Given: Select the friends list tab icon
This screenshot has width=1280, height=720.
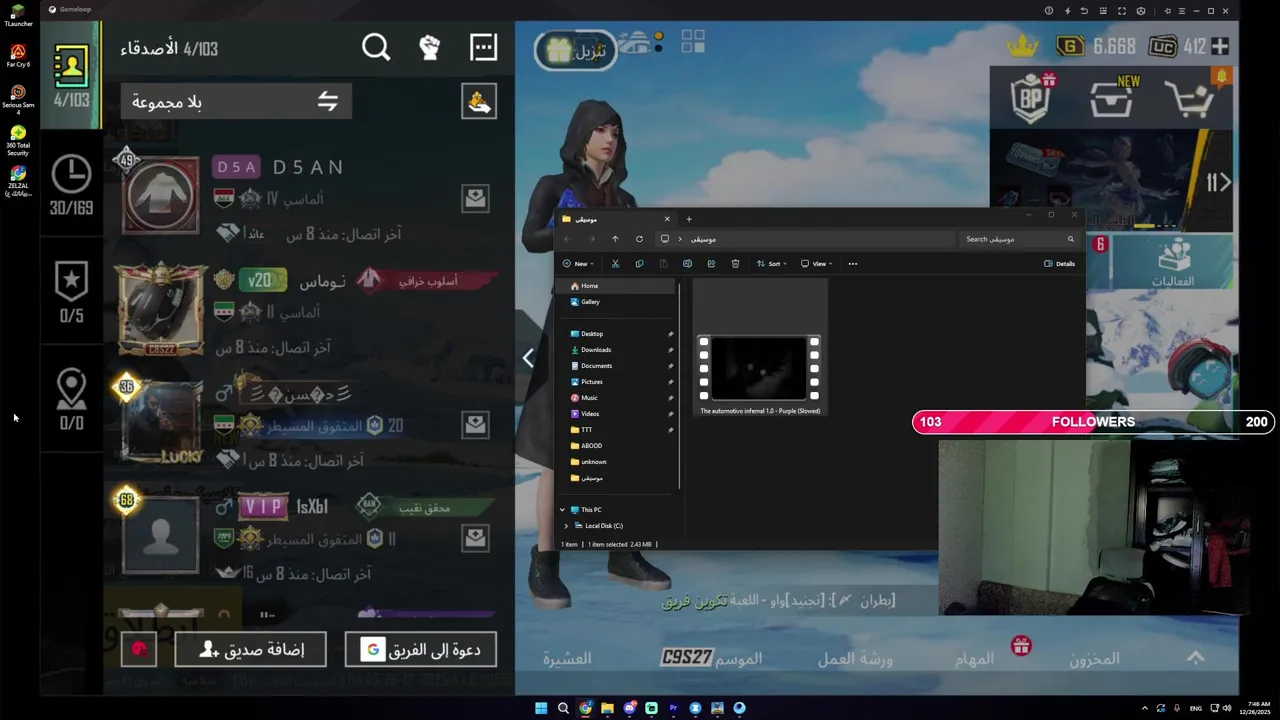Looking at the screenshot, I should coord(71,75).
